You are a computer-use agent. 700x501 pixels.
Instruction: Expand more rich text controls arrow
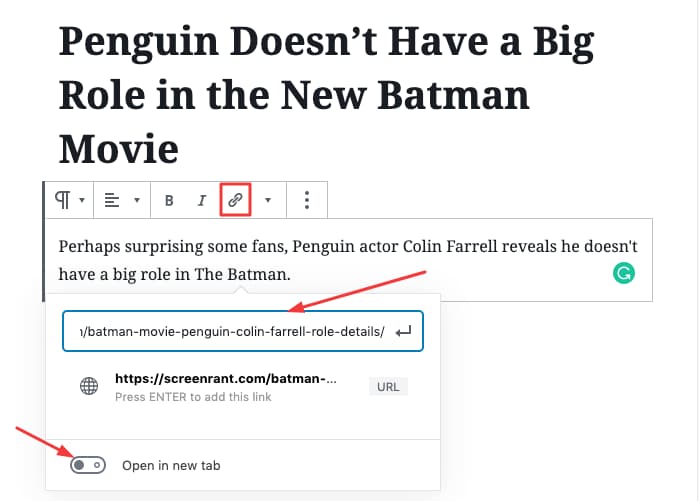[268, 200]
